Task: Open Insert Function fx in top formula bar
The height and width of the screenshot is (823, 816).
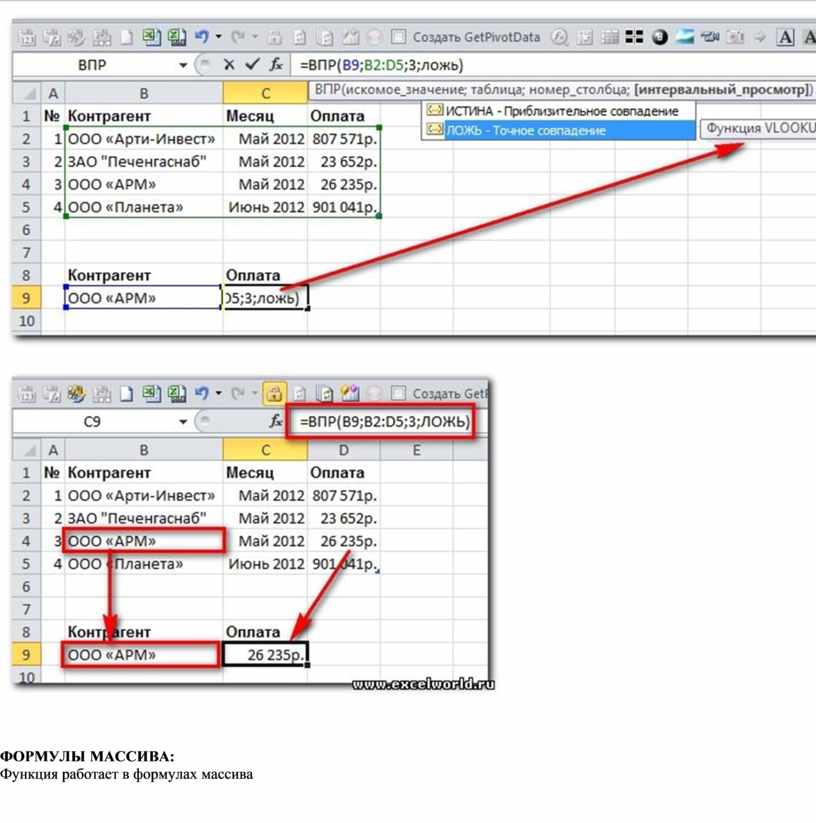Action: pyautogui.click(x=277, y=65)
